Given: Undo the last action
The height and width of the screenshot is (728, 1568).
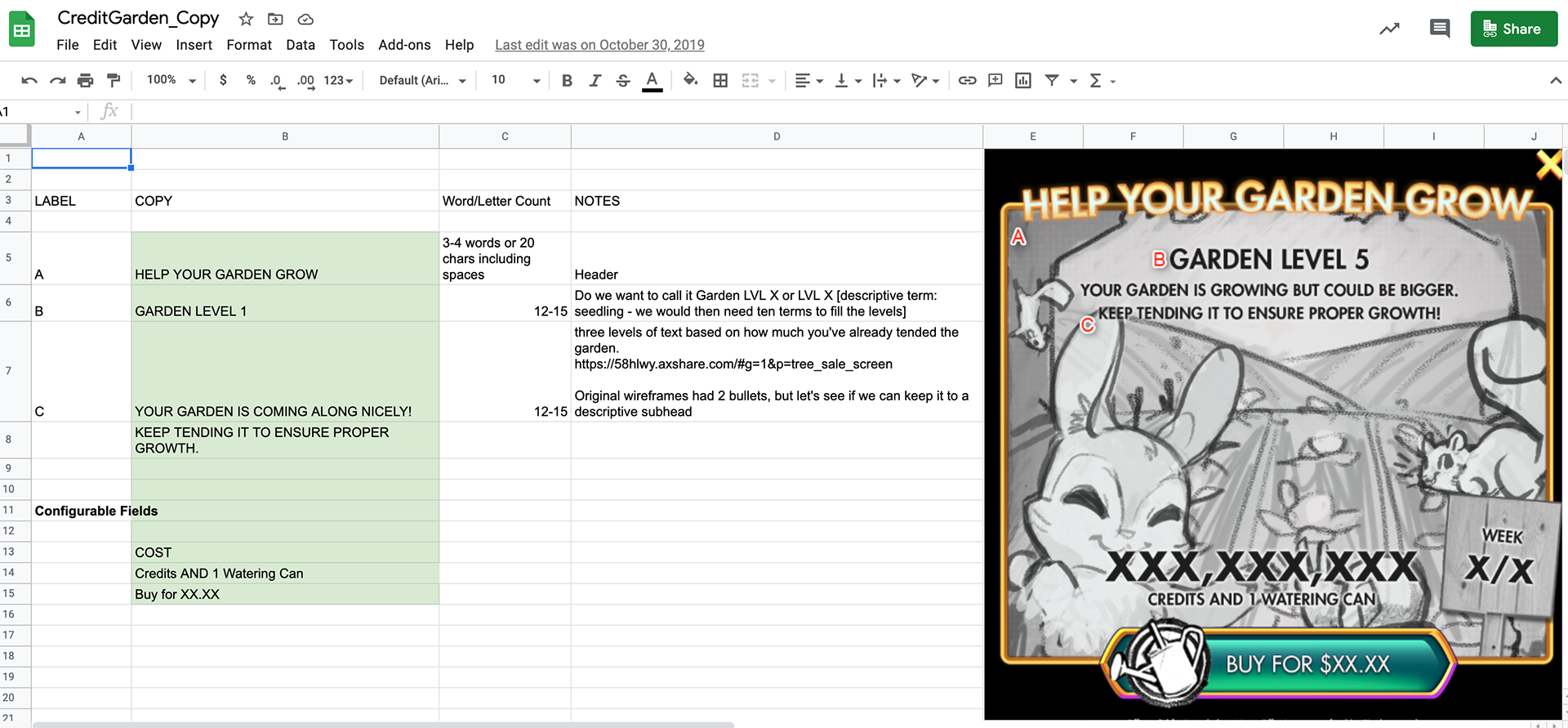Looking at the screenshot, I should [29, 80].
